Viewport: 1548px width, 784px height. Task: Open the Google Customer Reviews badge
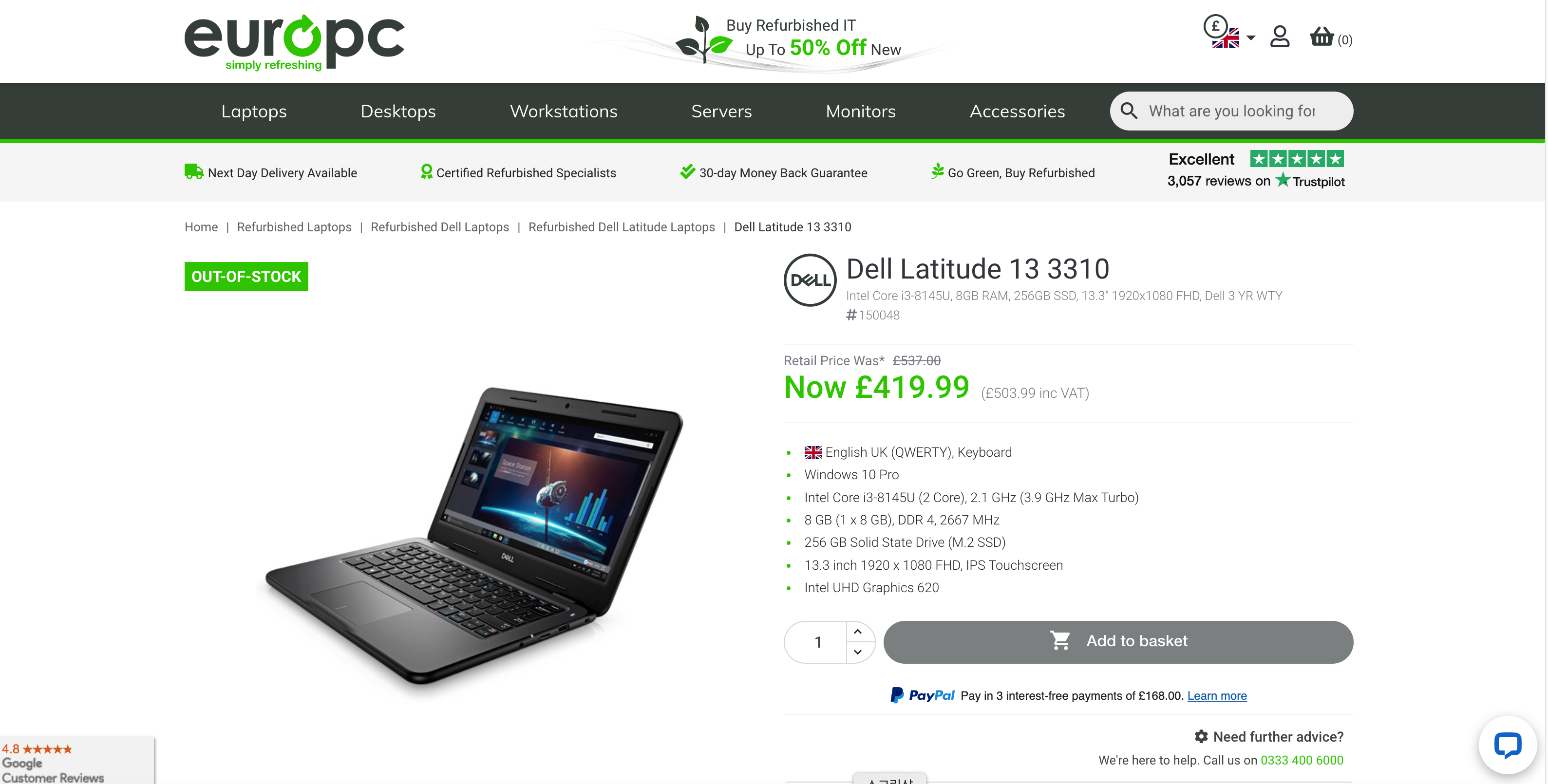(x=77, y=761)
